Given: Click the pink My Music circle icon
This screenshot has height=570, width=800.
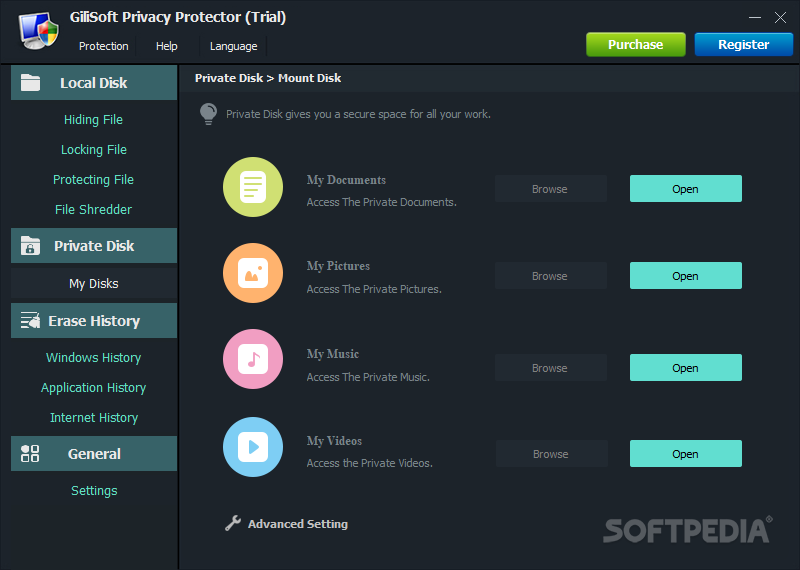Looking at the screenshot, I should click(253, 359).
